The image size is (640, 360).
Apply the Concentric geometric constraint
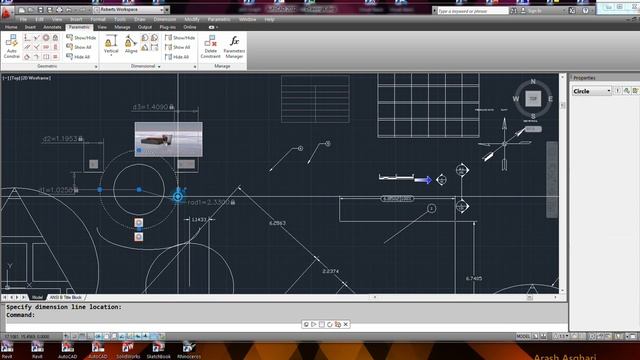tap(46, 38)
